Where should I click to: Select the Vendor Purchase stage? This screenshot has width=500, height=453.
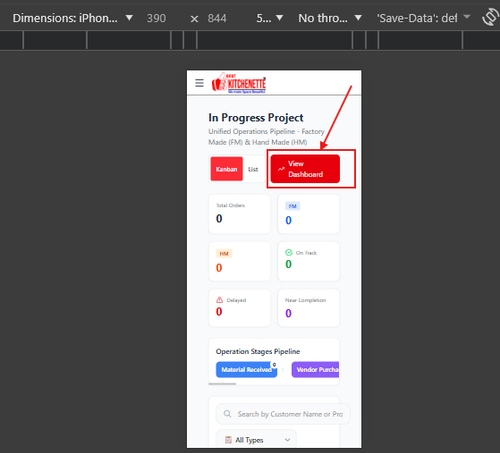[x=315, y=369]
